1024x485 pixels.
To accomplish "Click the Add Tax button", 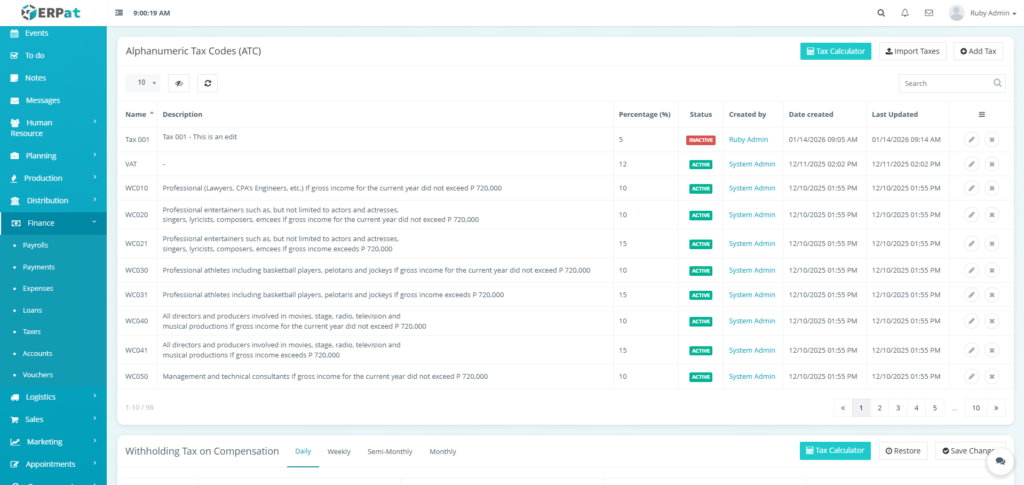I will coord(978,51).
